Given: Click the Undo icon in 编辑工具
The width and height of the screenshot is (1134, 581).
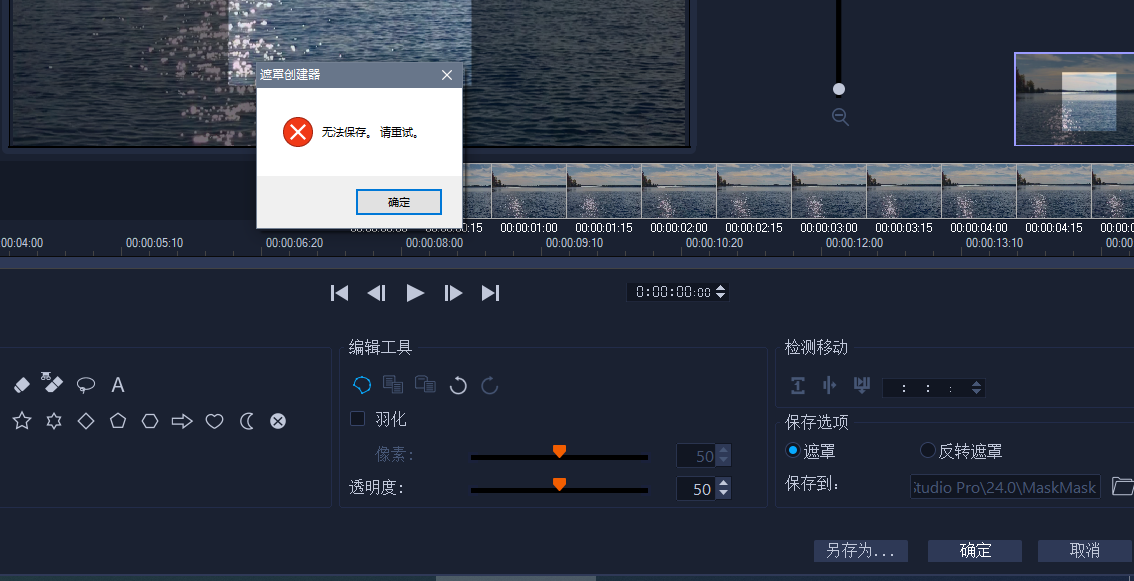Looking at the screenshot, I should click(458, 385).
